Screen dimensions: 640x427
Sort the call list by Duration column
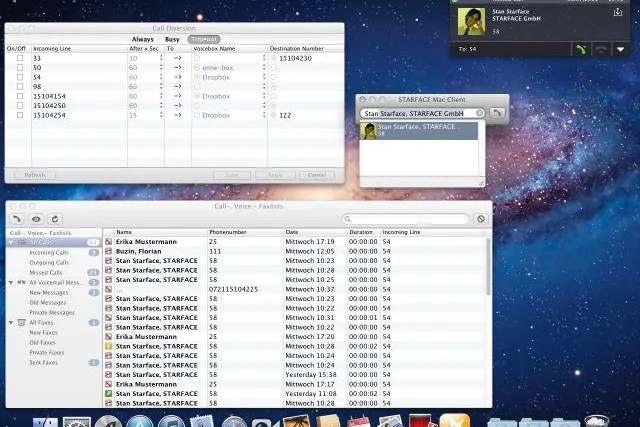(x=363, y=232)
